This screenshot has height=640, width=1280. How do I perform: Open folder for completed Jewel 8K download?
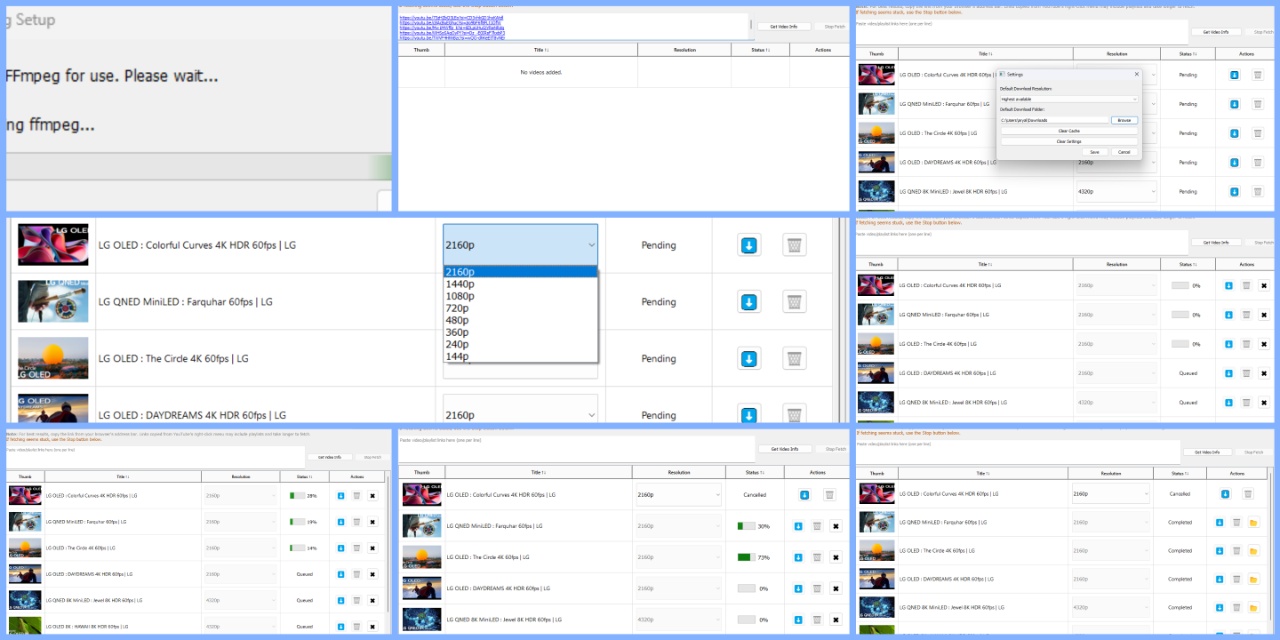1253,607
